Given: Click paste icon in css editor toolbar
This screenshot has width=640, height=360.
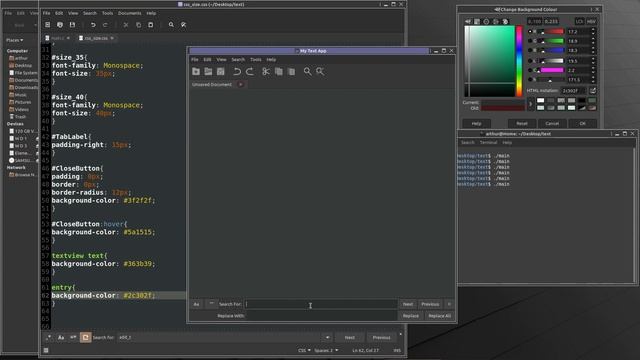Looking at the screenshot, I should [151, 25].
